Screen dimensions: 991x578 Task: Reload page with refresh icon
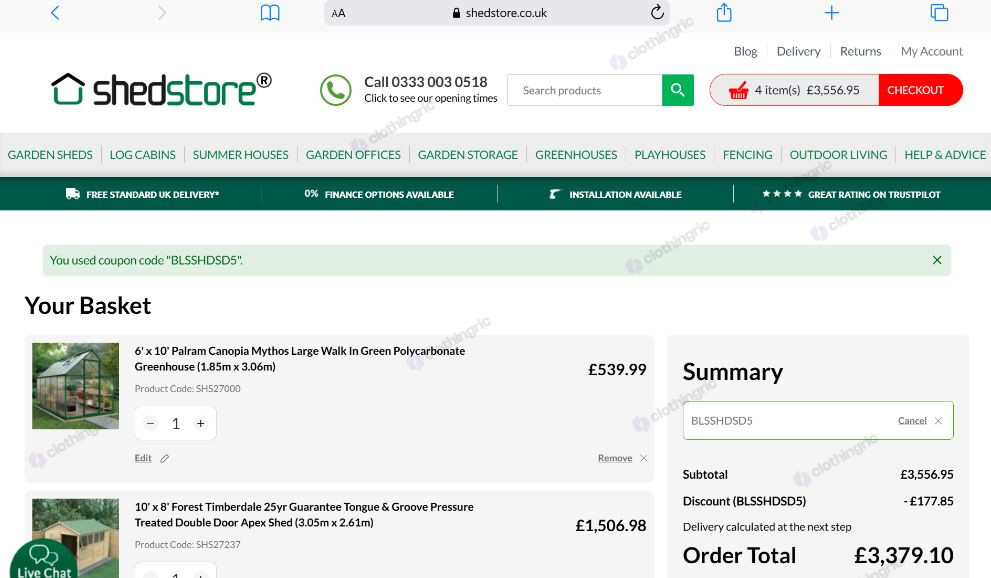[657, 12]
